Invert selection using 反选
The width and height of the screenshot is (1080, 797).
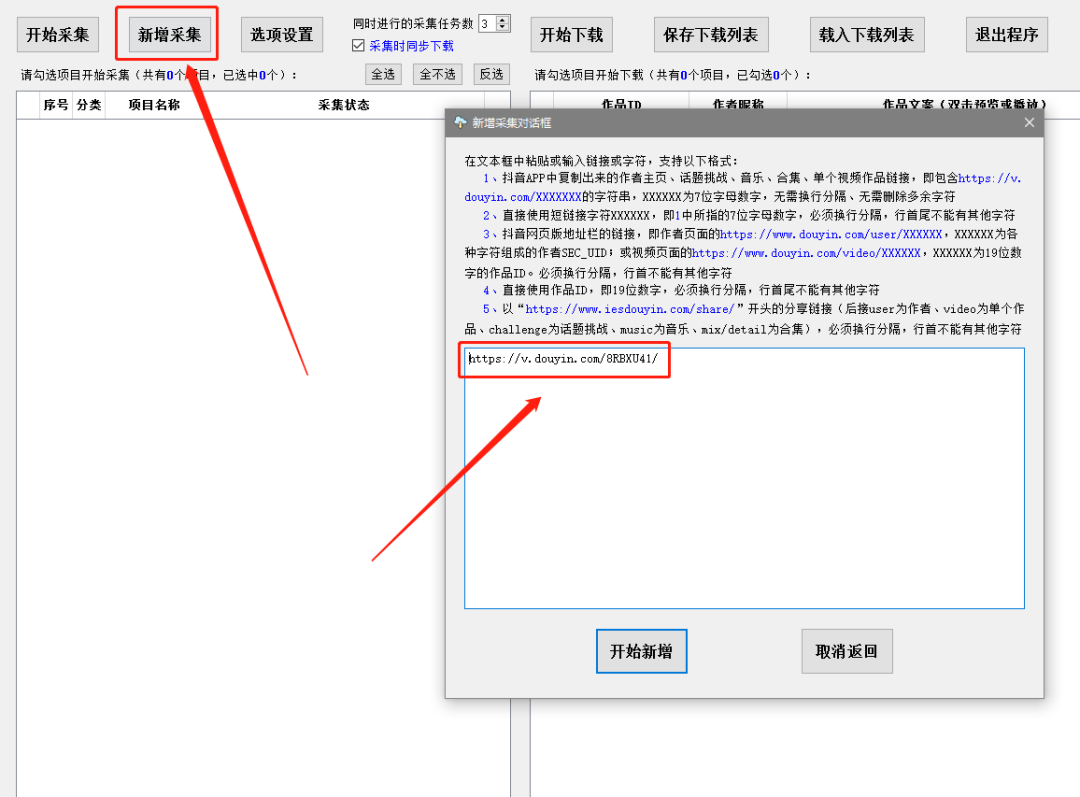(x=491, y=74)
